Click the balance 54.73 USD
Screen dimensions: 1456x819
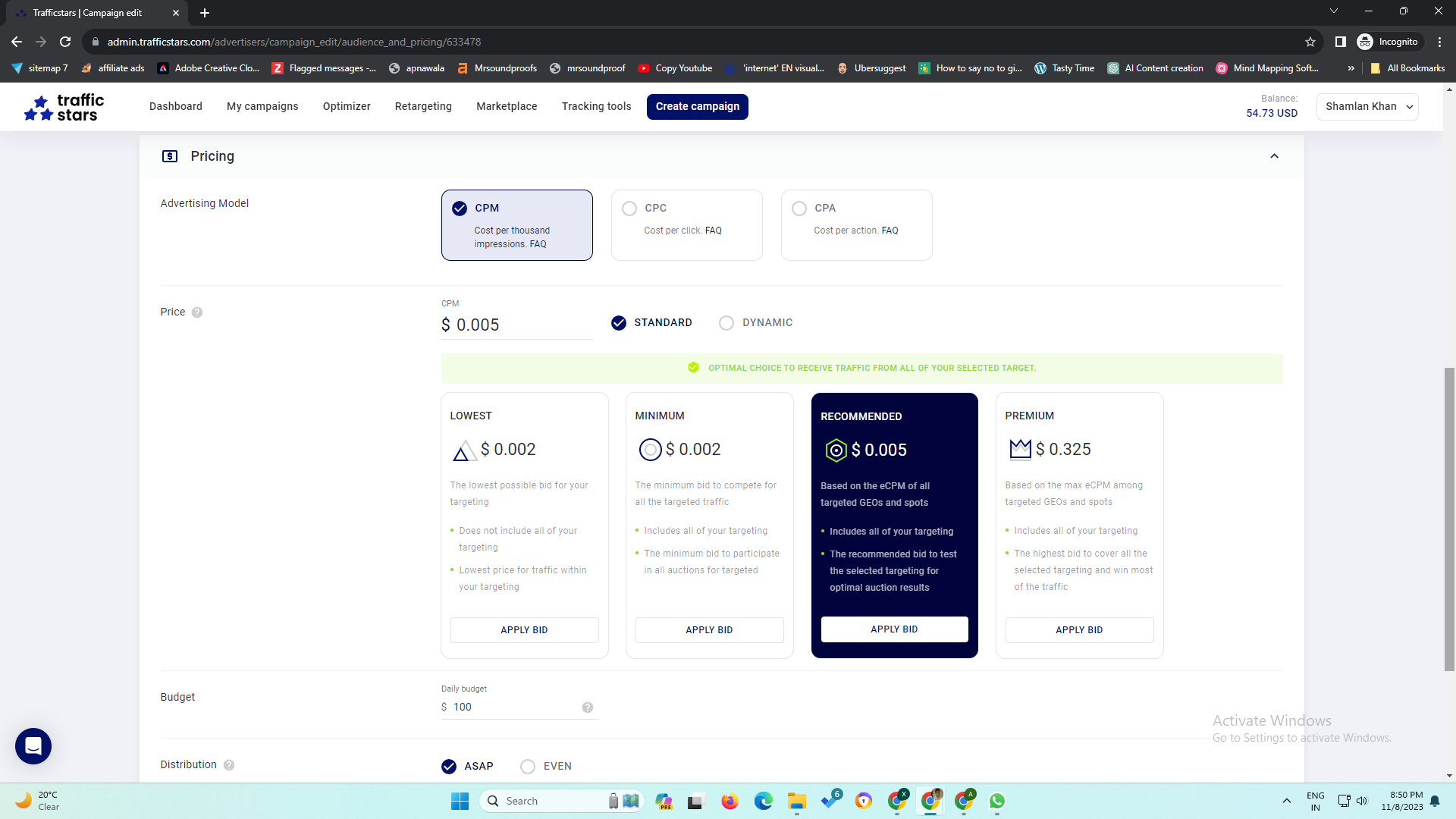(x=1272, y=113)
